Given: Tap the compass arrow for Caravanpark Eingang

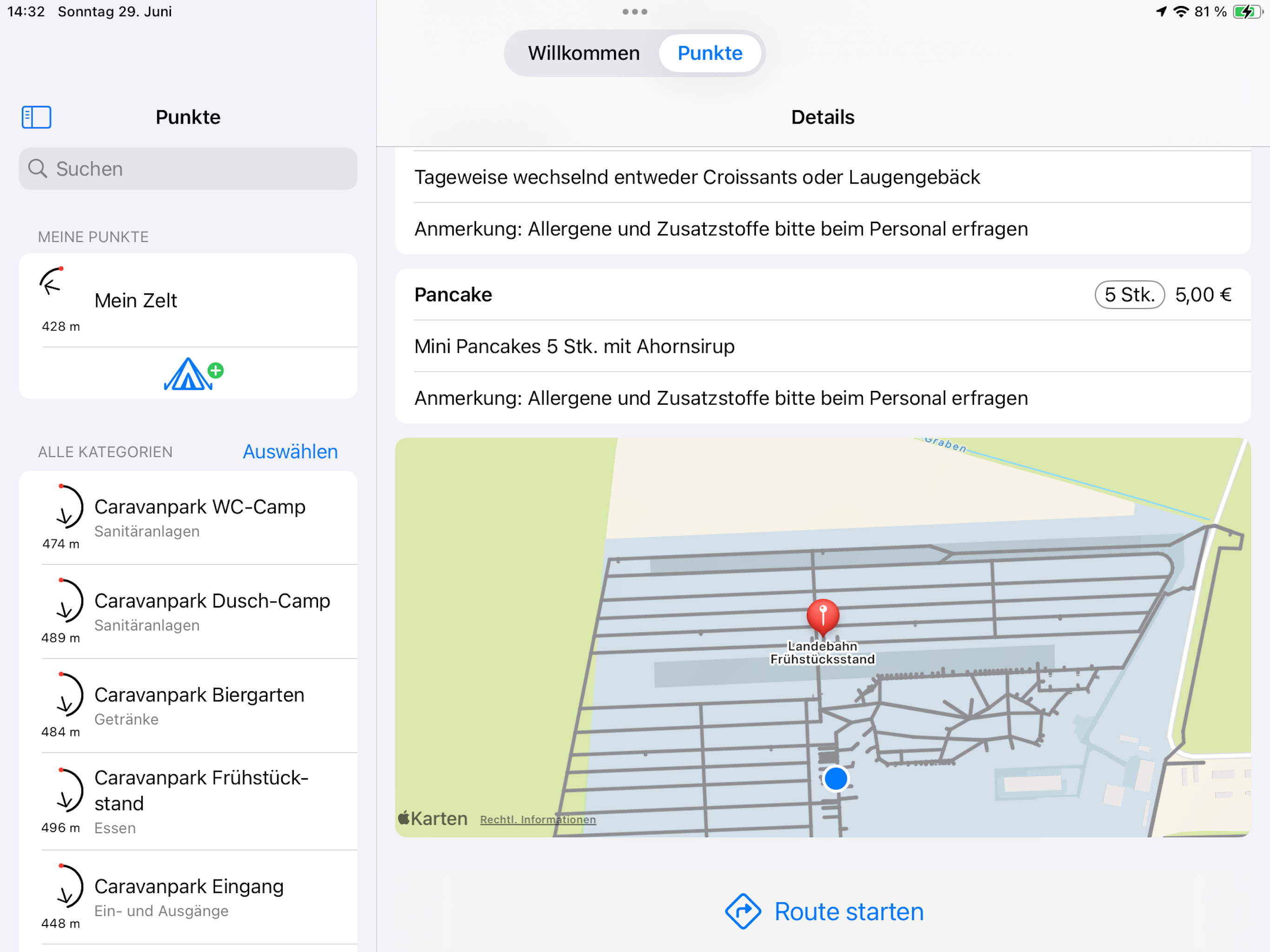Looking at the screenshot, I should click(69, 886).
